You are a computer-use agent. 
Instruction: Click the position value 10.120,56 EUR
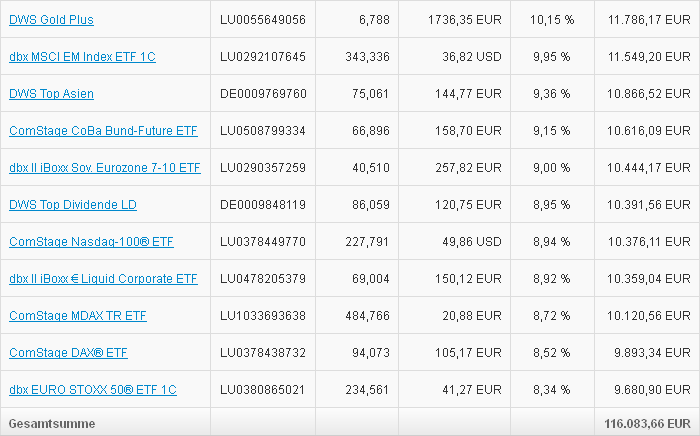click(649, 316)
